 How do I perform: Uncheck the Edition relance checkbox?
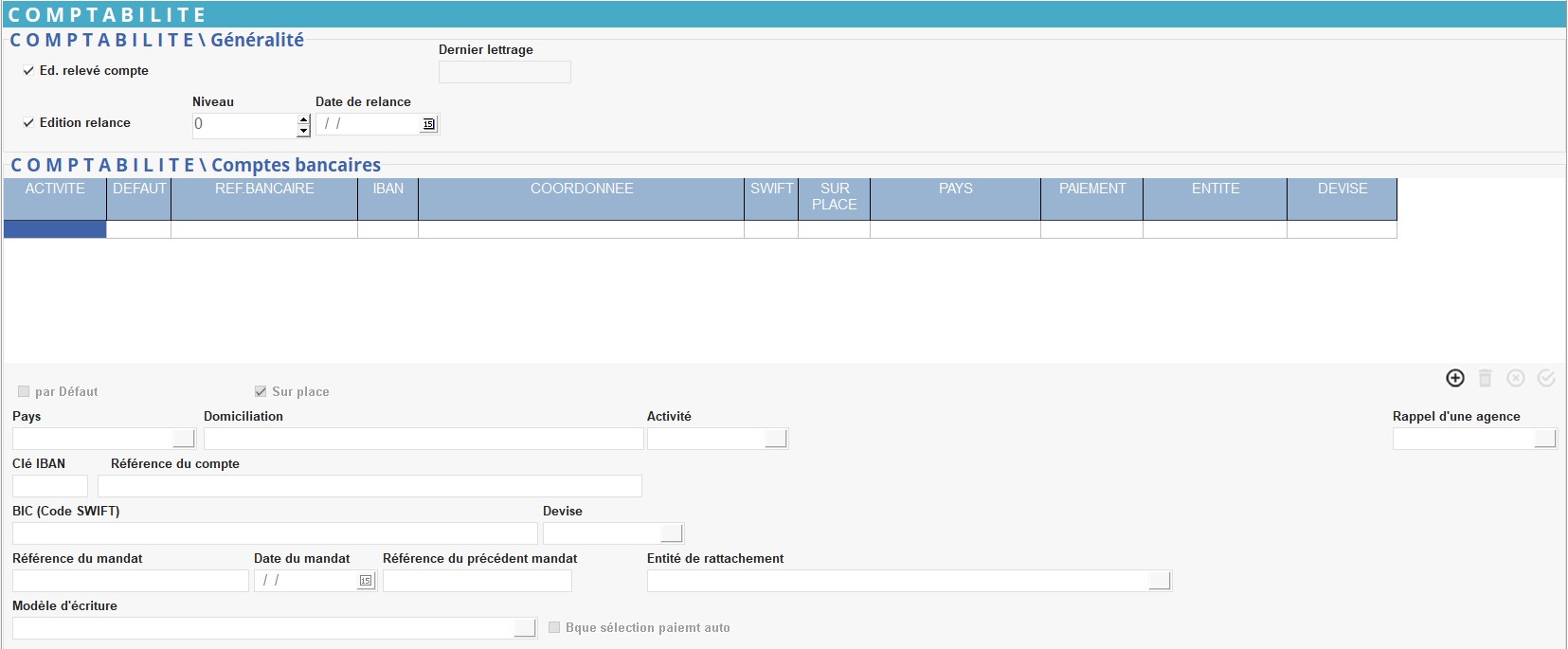(28, 123)
